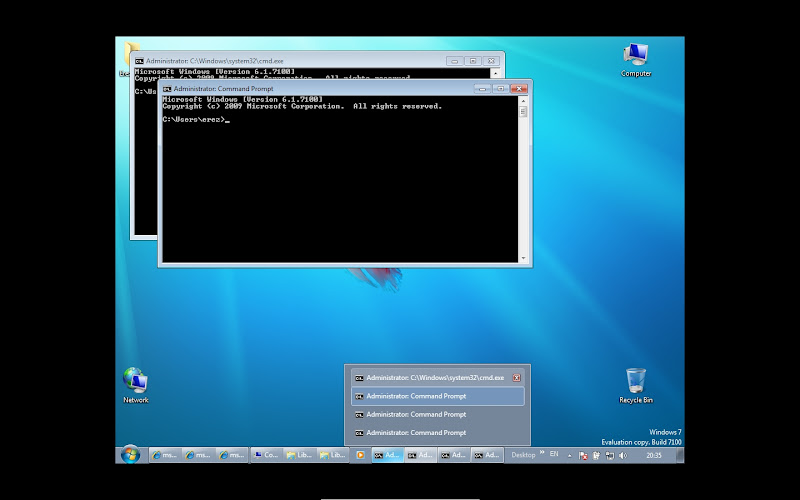
Task: Close the cmd.exe entry via its red X
Action: [516, 378]
